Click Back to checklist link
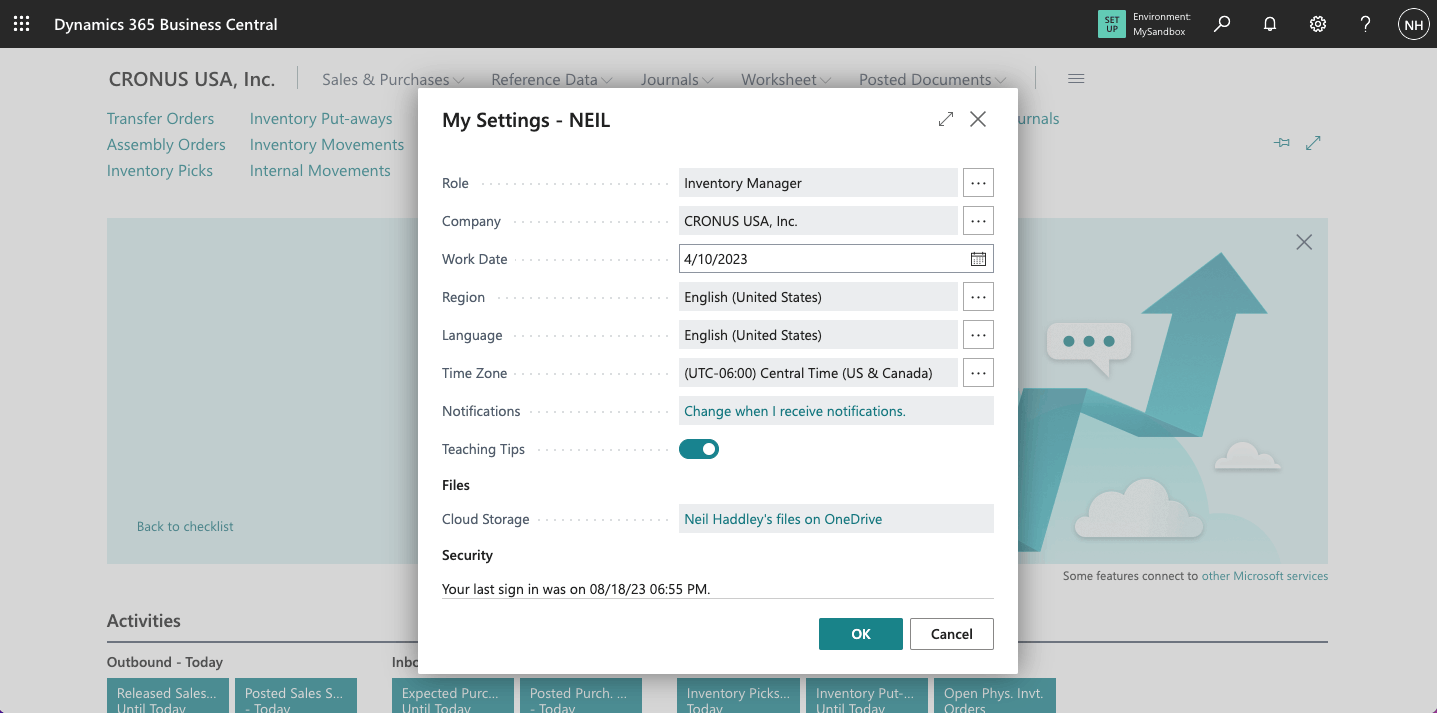This screenshot has width=1437, height=713. coord(185,526)
